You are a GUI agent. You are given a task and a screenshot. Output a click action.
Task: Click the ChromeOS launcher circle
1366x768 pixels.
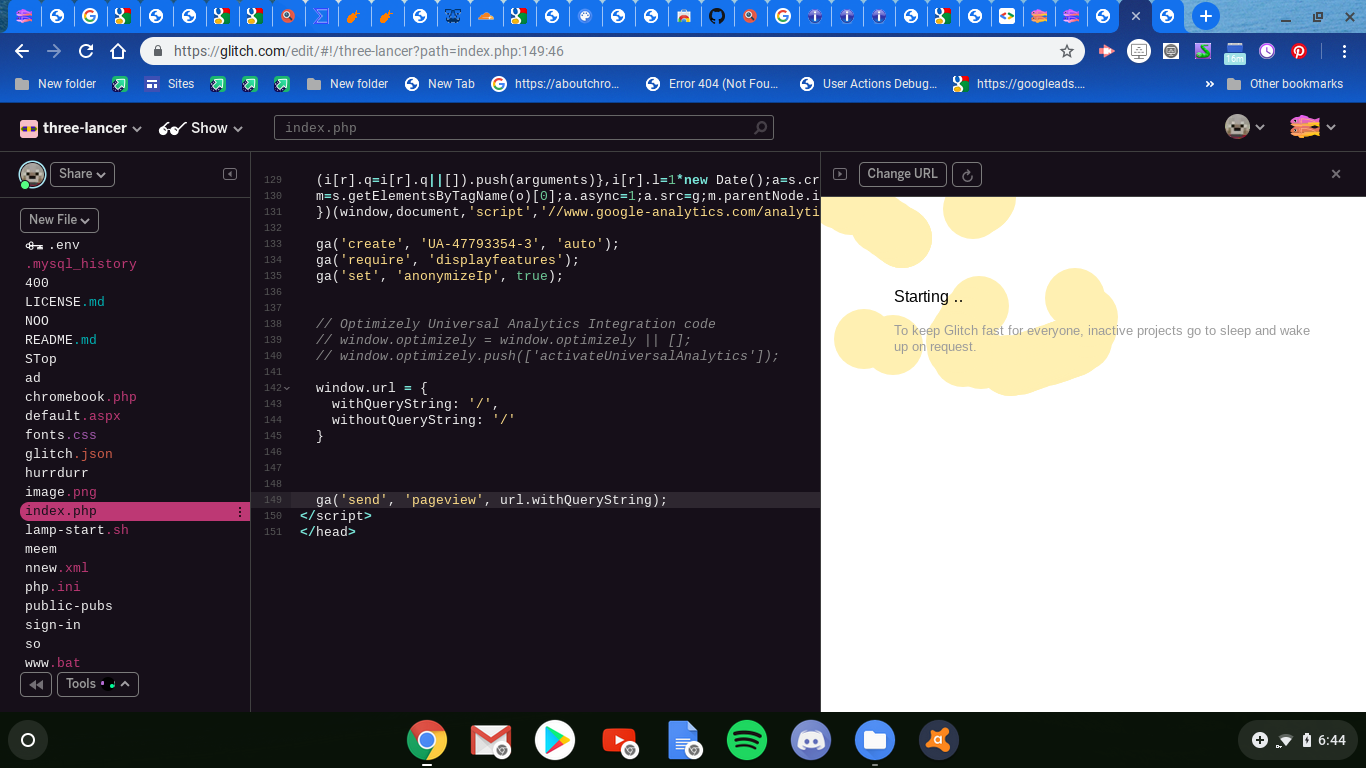tap(28, 741)
